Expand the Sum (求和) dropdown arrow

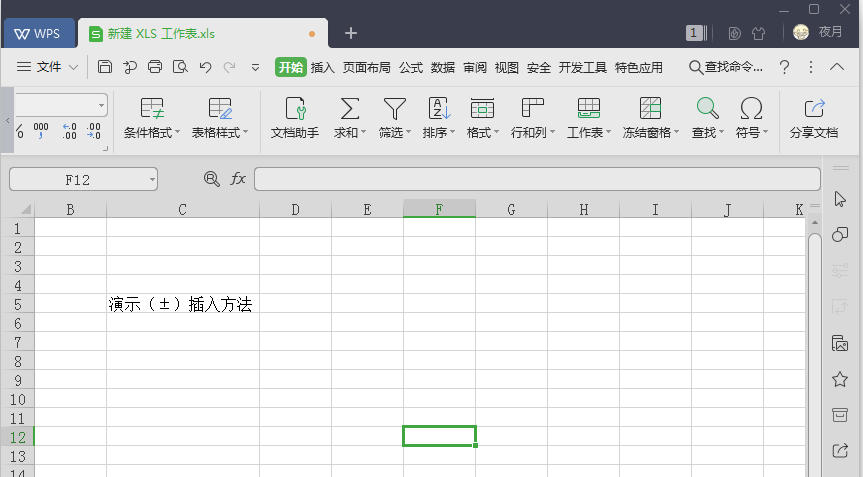(x=363, y=133)
